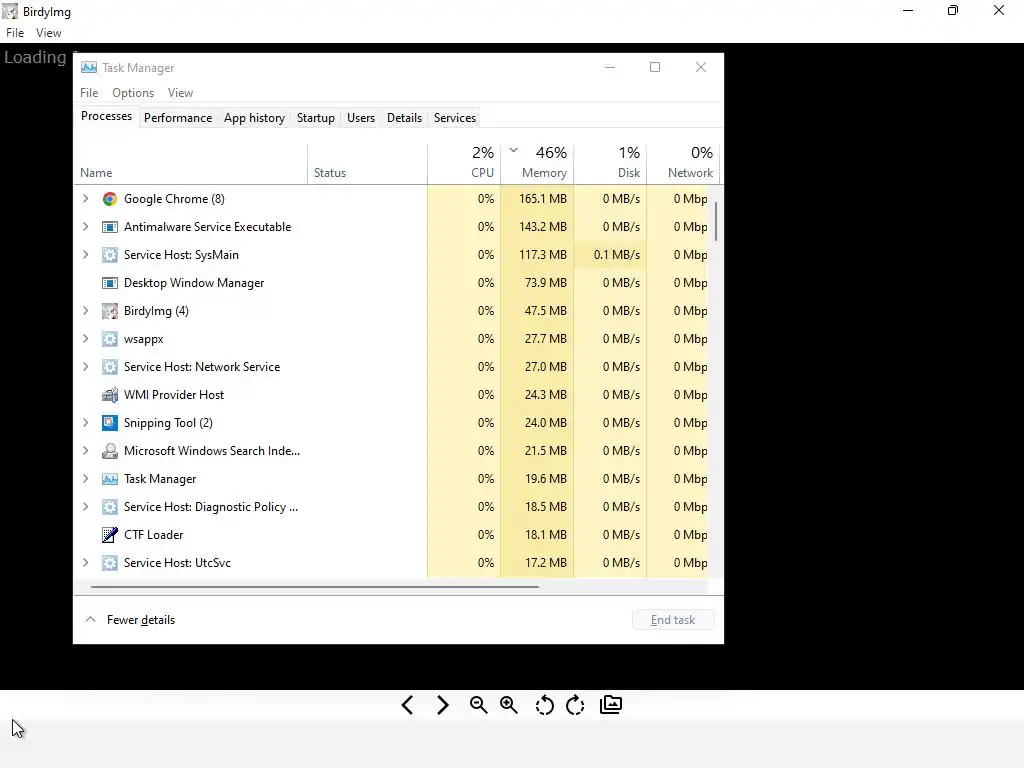The image size is (1024, 768).
Task: Switch to the App history tab
Action: [254, 118]
